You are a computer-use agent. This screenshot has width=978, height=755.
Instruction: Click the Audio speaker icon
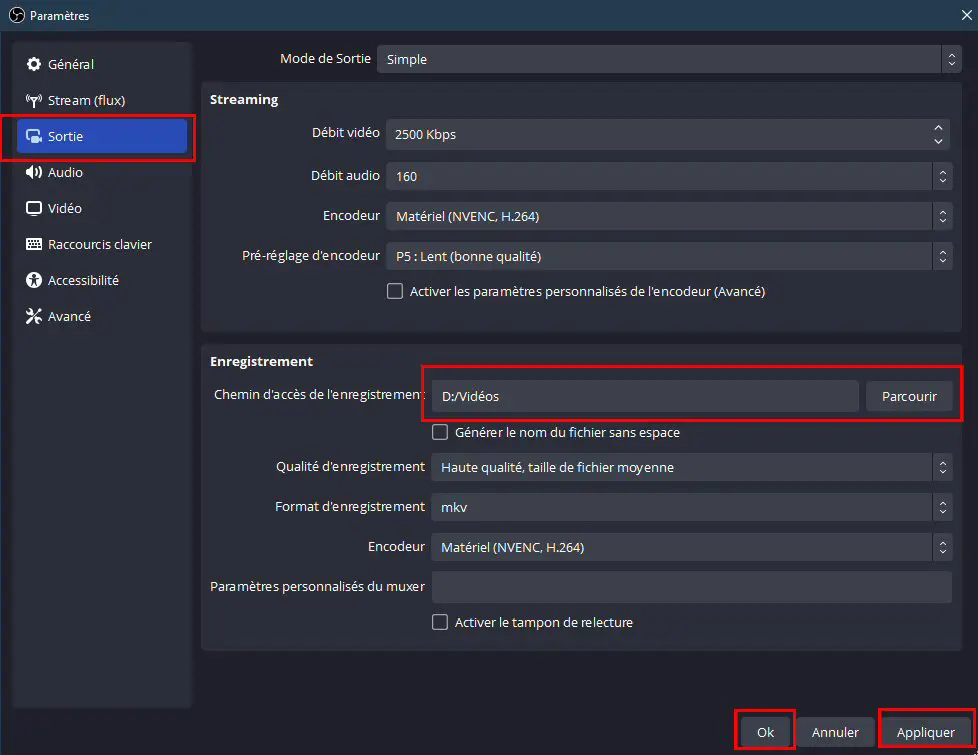coord(34,172)
